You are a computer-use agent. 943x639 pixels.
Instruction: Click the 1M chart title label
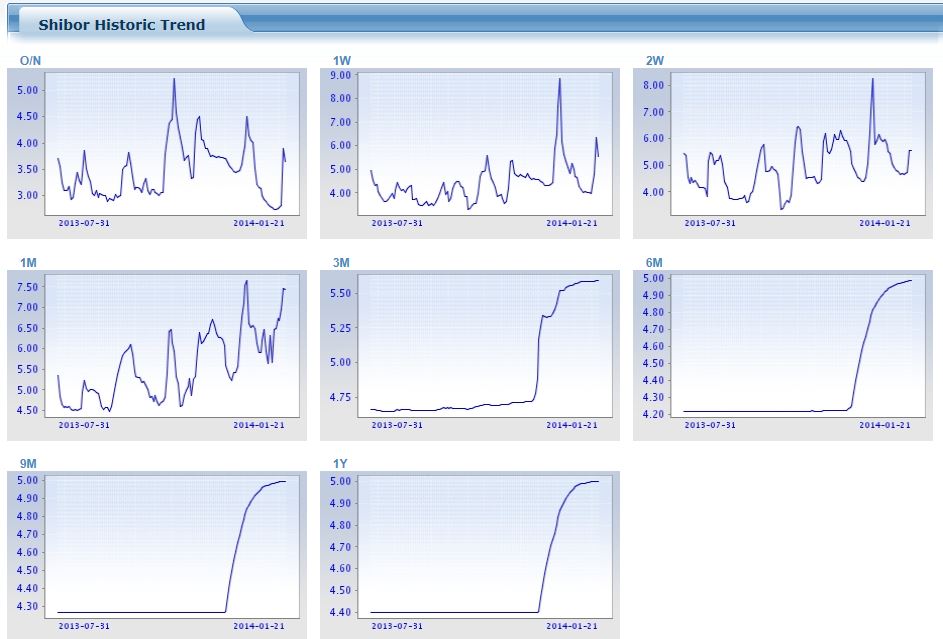pos(28,263)
